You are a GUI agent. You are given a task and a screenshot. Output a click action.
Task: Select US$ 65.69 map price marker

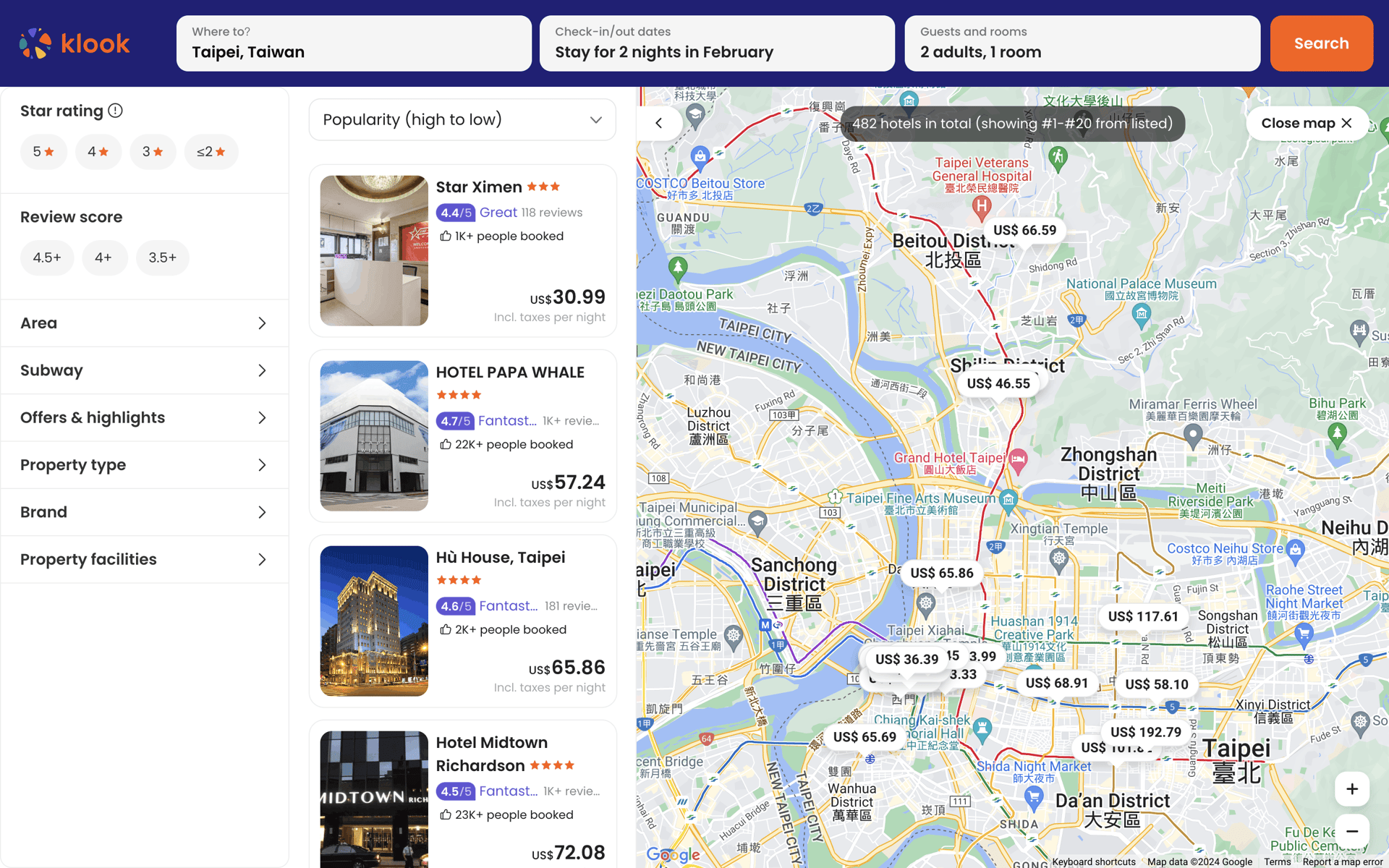(865, 737)
